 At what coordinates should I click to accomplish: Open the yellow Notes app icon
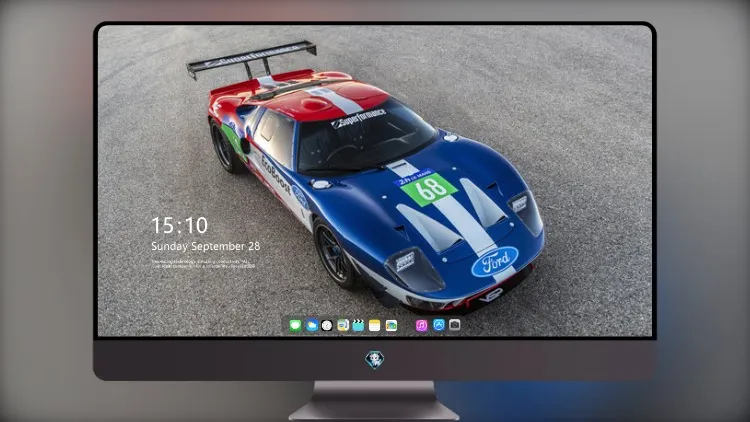375,325
